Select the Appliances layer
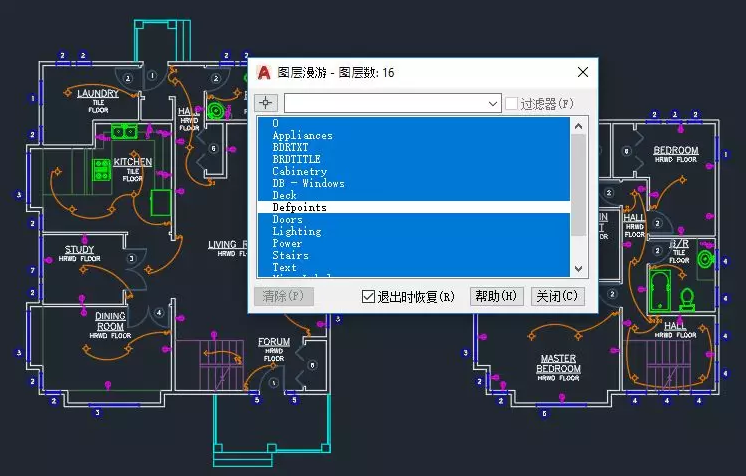Viewport: 746px width, 476px height. pyautogui.click(x=413, y=135)
